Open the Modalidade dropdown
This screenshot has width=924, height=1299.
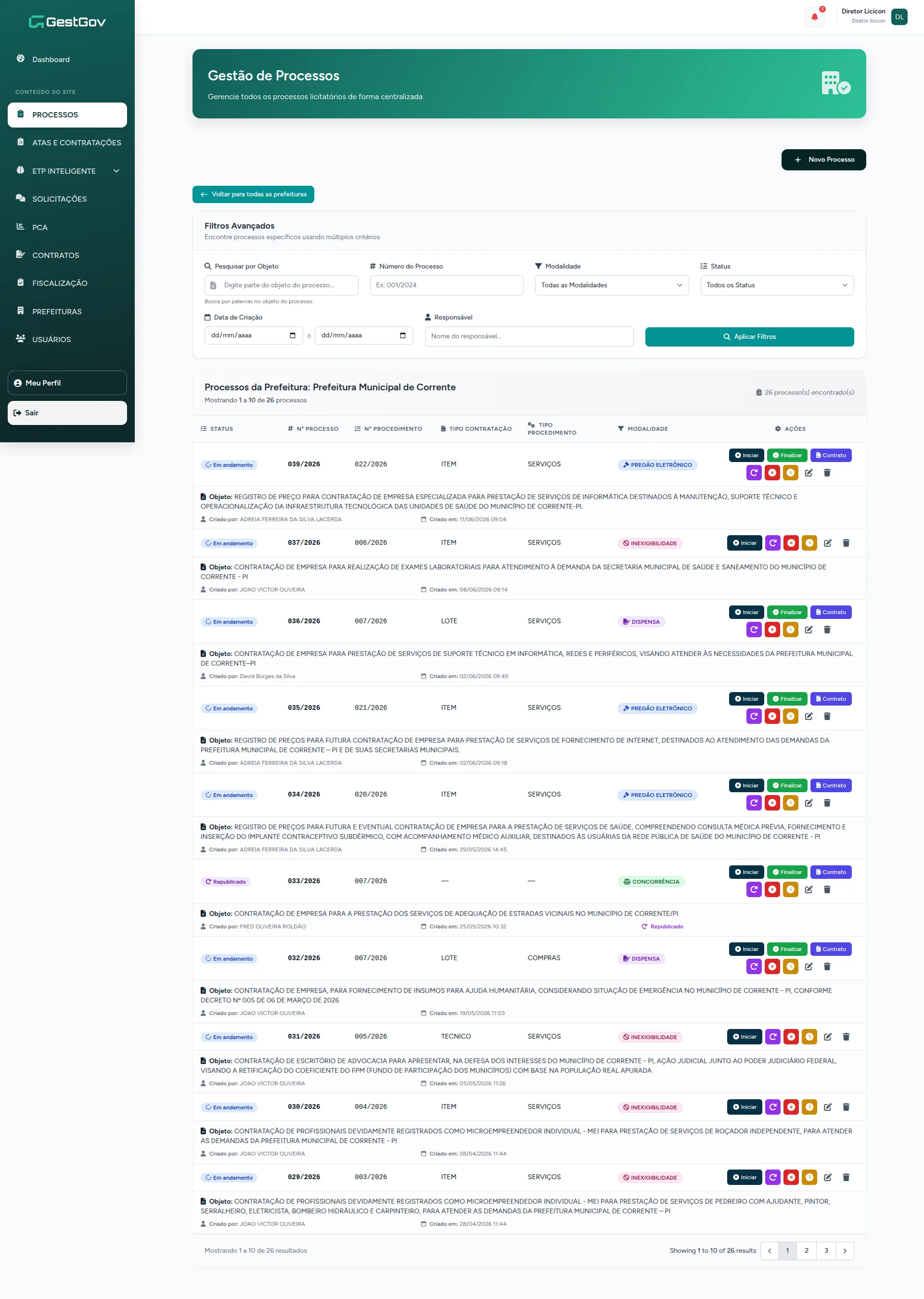612,285
